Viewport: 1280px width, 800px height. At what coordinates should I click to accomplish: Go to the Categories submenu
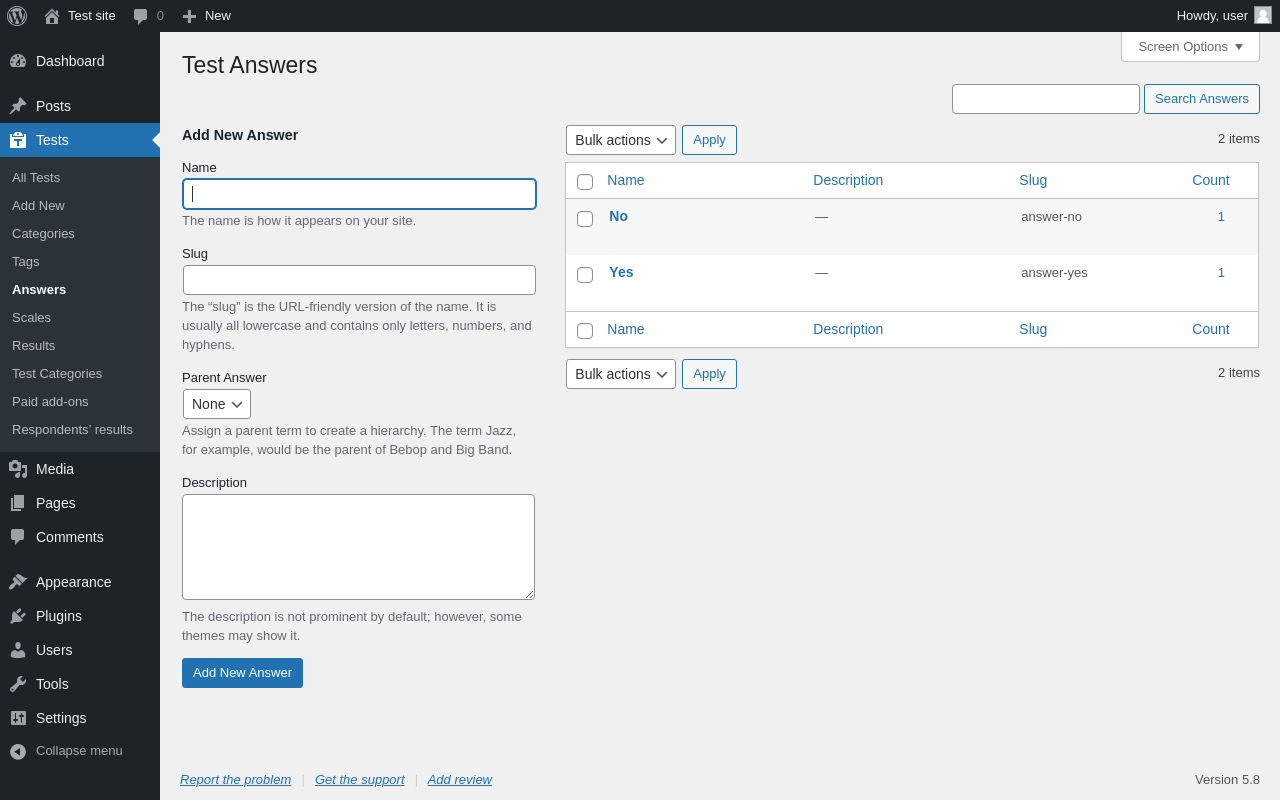pyautogui.click(x=43, y=234)
